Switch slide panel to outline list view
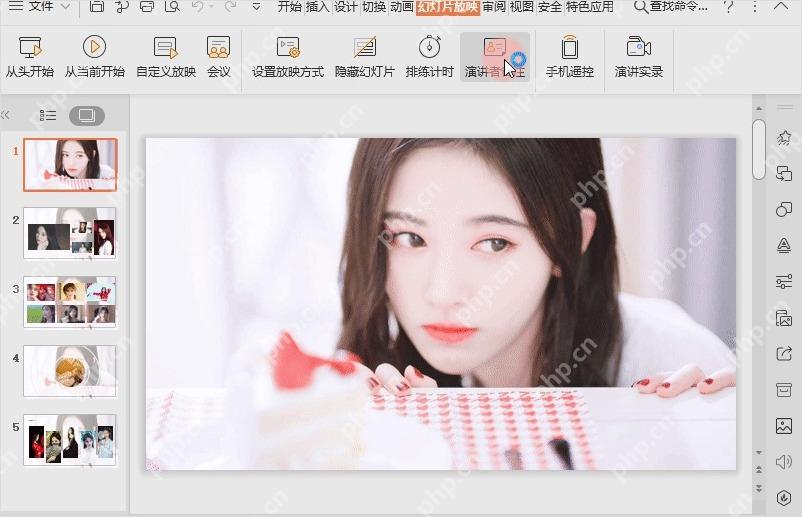 click(48, 116)
